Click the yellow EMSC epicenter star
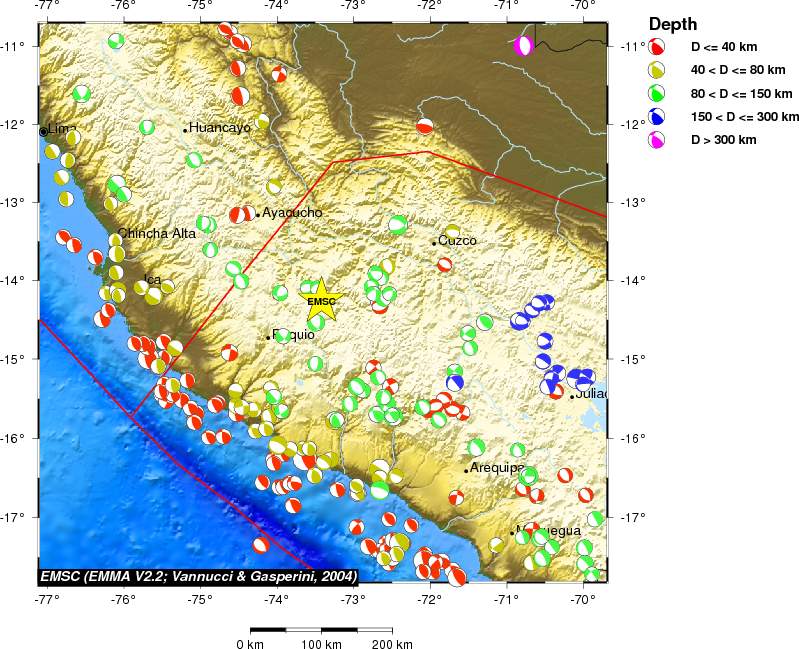This screenshot has width=799, height=649. 321,300
